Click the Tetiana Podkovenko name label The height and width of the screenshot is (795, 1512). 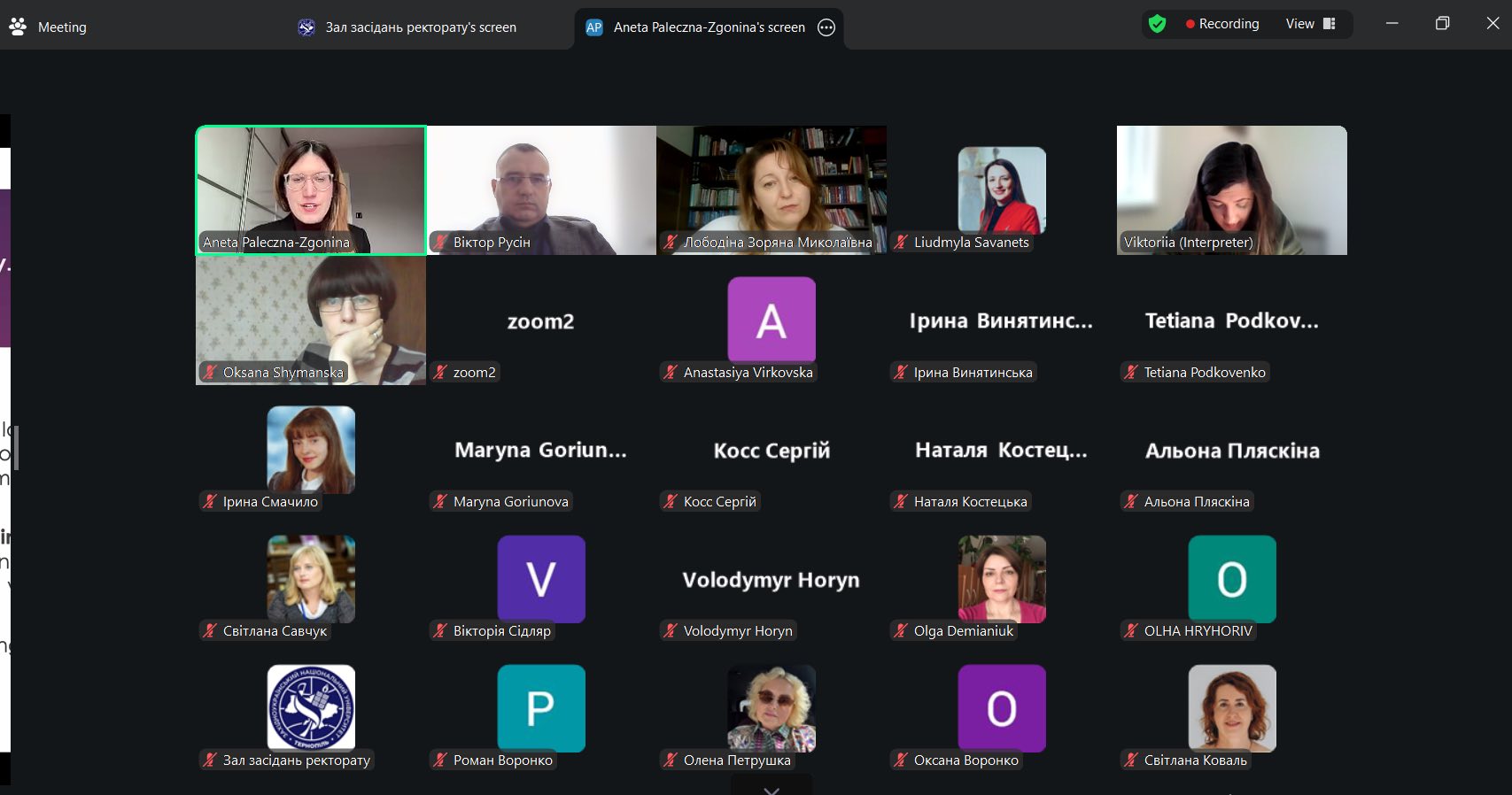[x=1204, y=373]
